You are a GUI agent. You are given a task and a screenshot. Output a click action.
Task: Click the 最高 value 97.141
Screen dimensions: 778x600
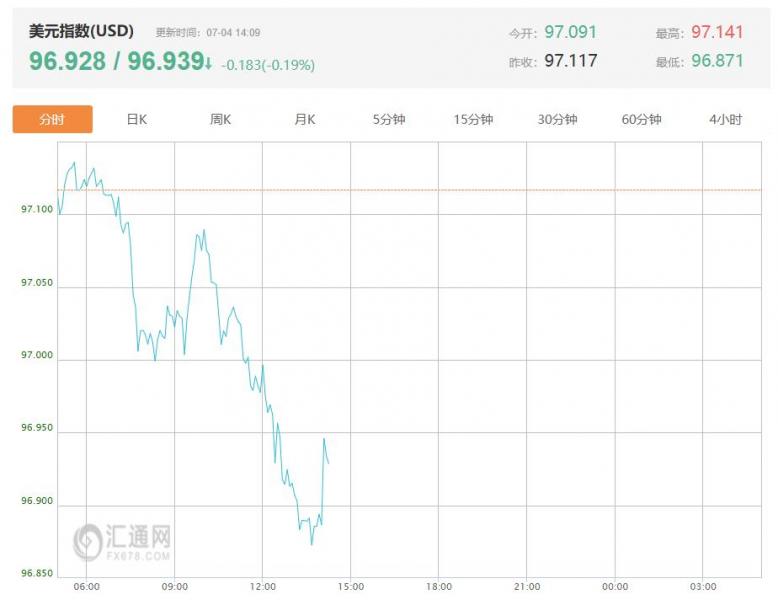[x=717, y=32]
